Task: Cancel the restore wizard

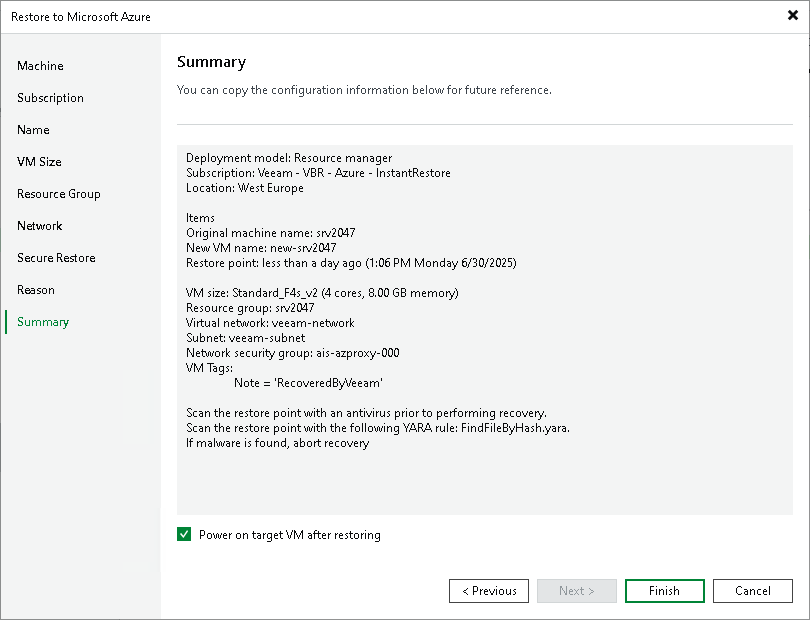Action: pyautogui.click(x=753, y=591)
